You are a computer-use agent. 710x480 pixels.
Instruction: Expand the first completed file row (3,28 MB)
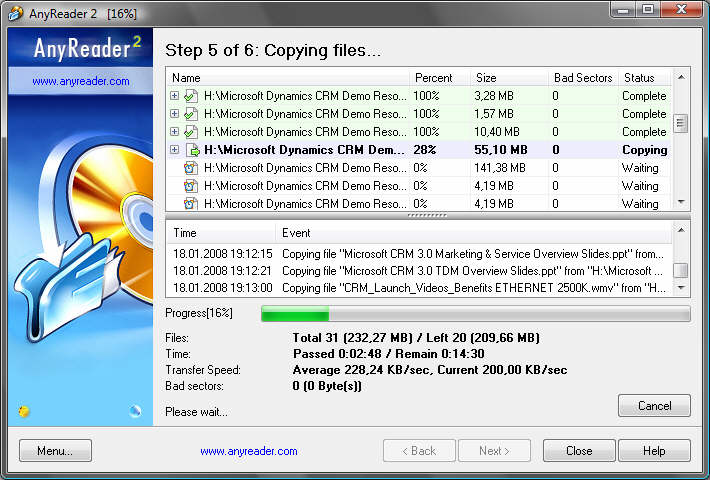click(174, 96)
